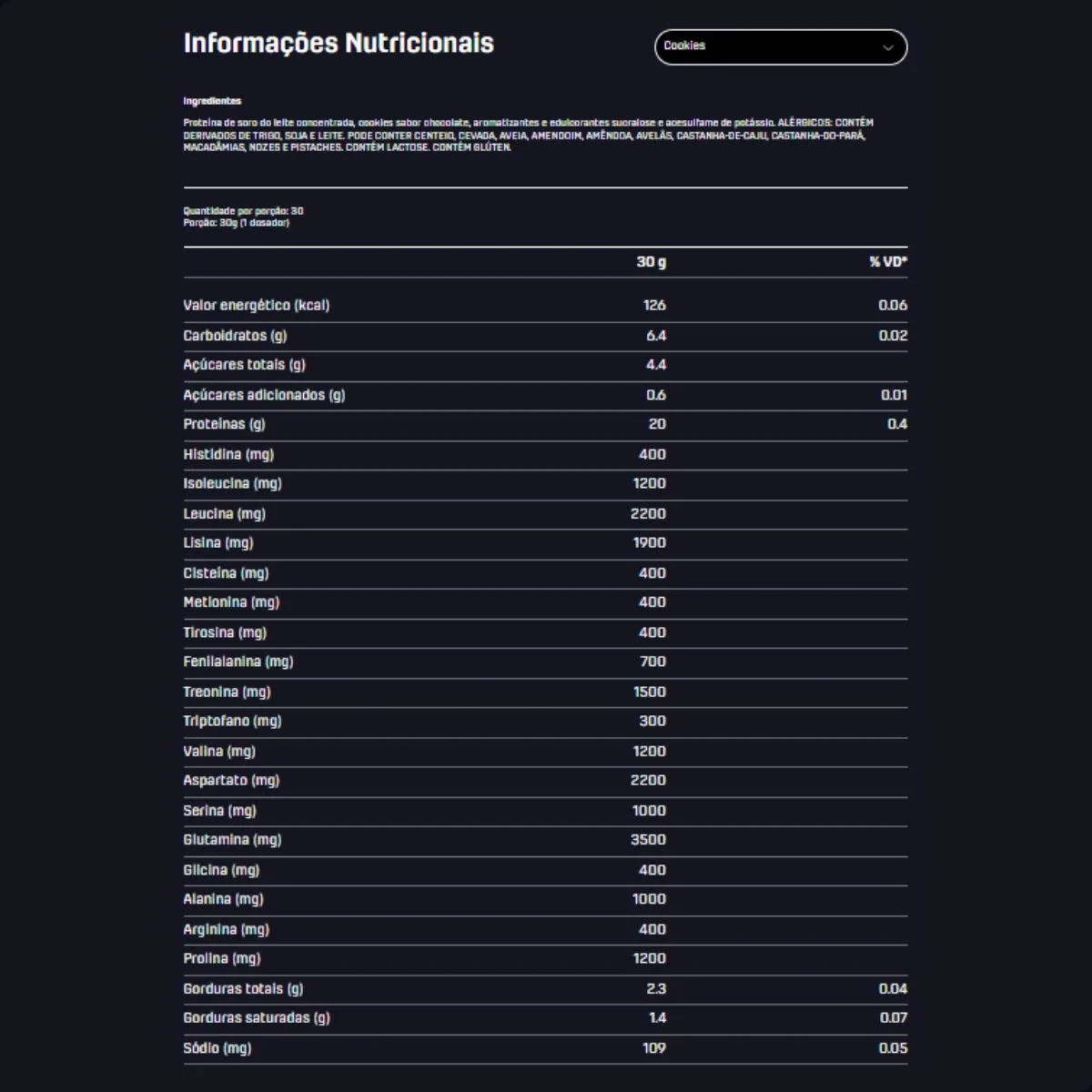Click the Leucina (mg) row label
Viewport: 1092px width, 1092px height.
point(224,514)
